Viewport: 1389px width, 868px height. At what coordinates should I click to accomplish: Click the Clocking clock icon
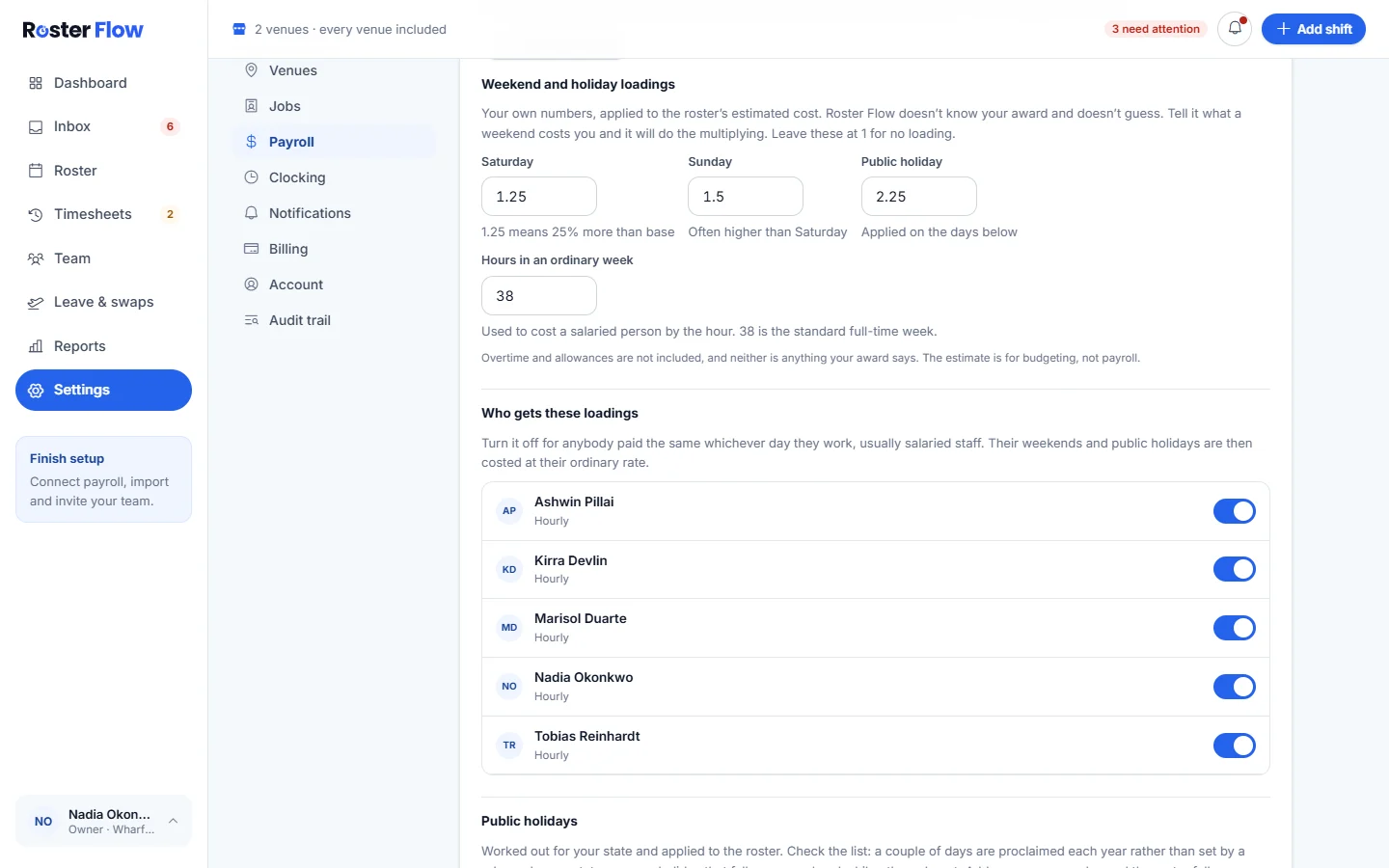click(251, 177)
